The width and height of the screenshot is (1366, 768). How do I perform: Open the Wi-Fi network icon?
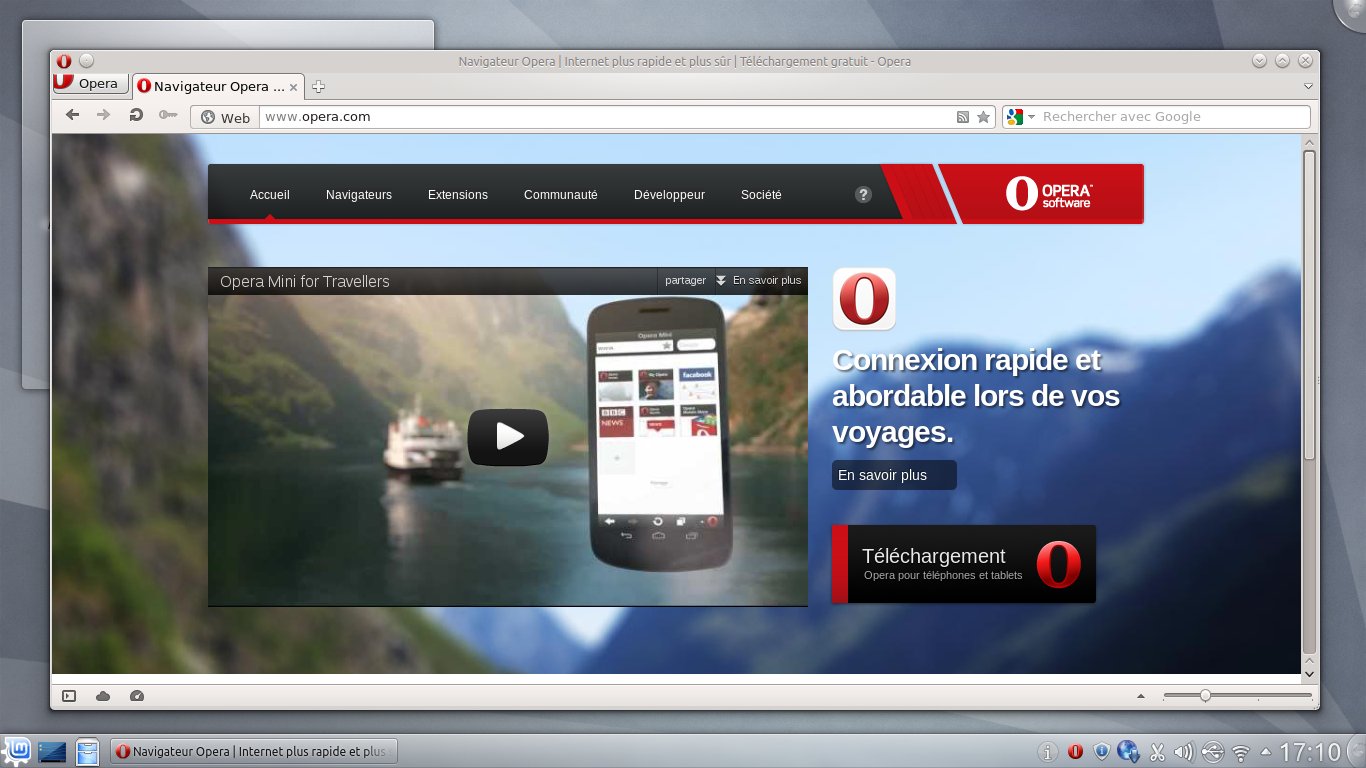tap(1241, 752)
